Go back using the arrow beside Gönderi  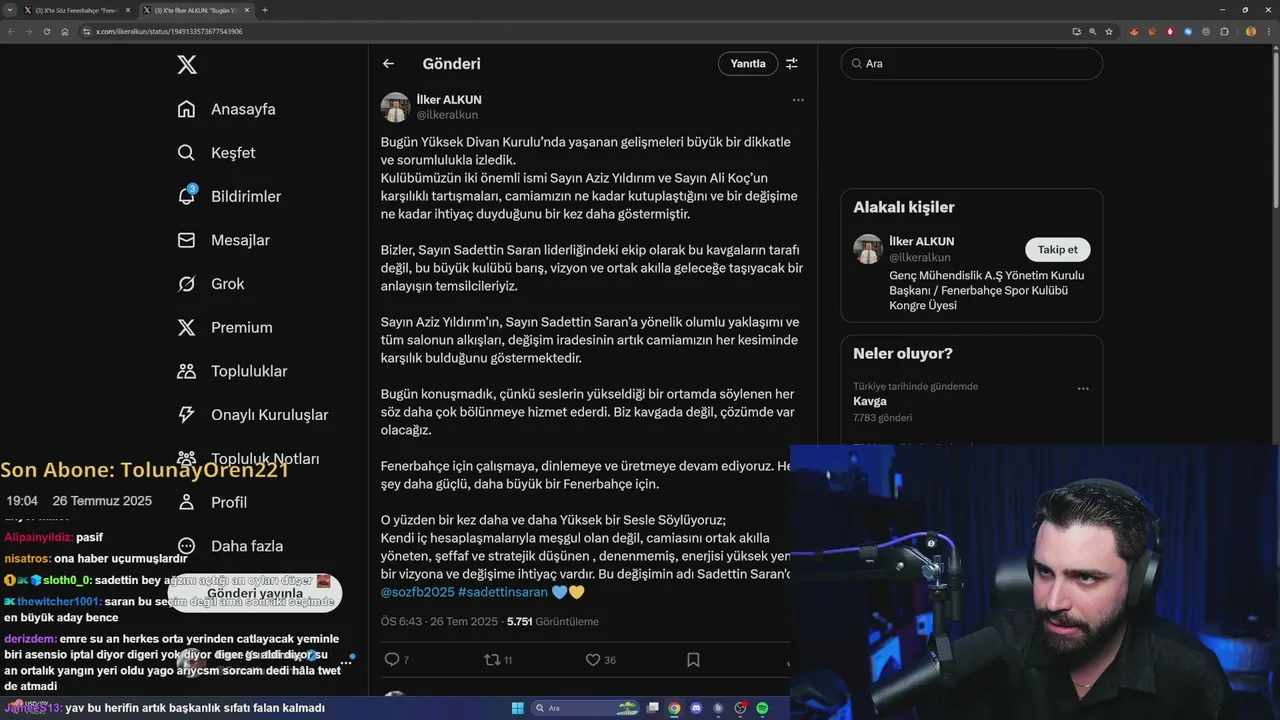[x=388, y=64]
